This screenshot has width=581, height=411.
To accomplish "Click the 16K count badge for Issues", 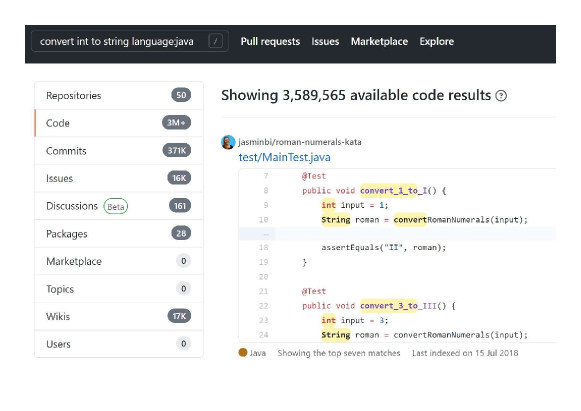I will 179,178.
